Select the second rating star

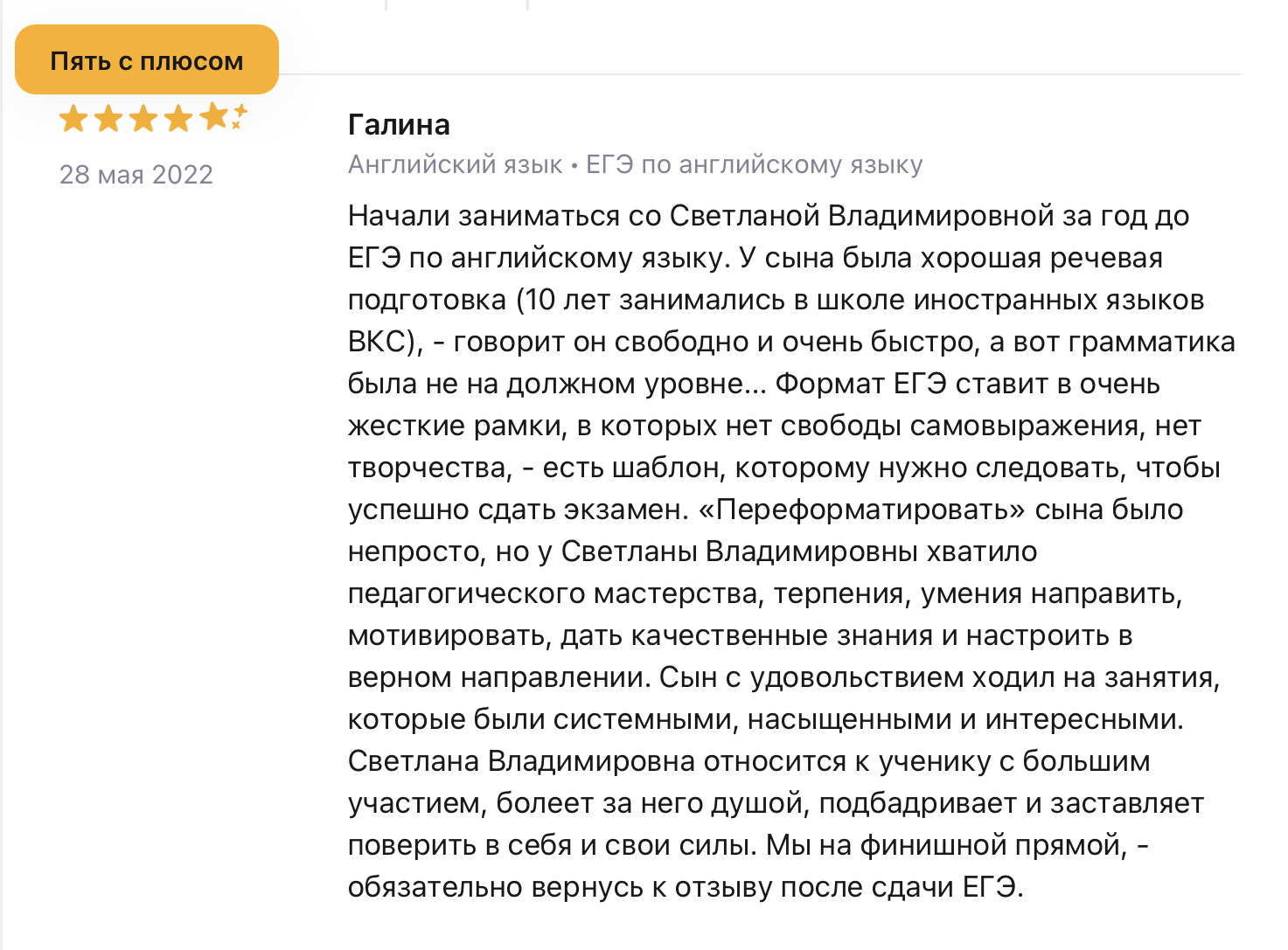[x=108, y=118]
